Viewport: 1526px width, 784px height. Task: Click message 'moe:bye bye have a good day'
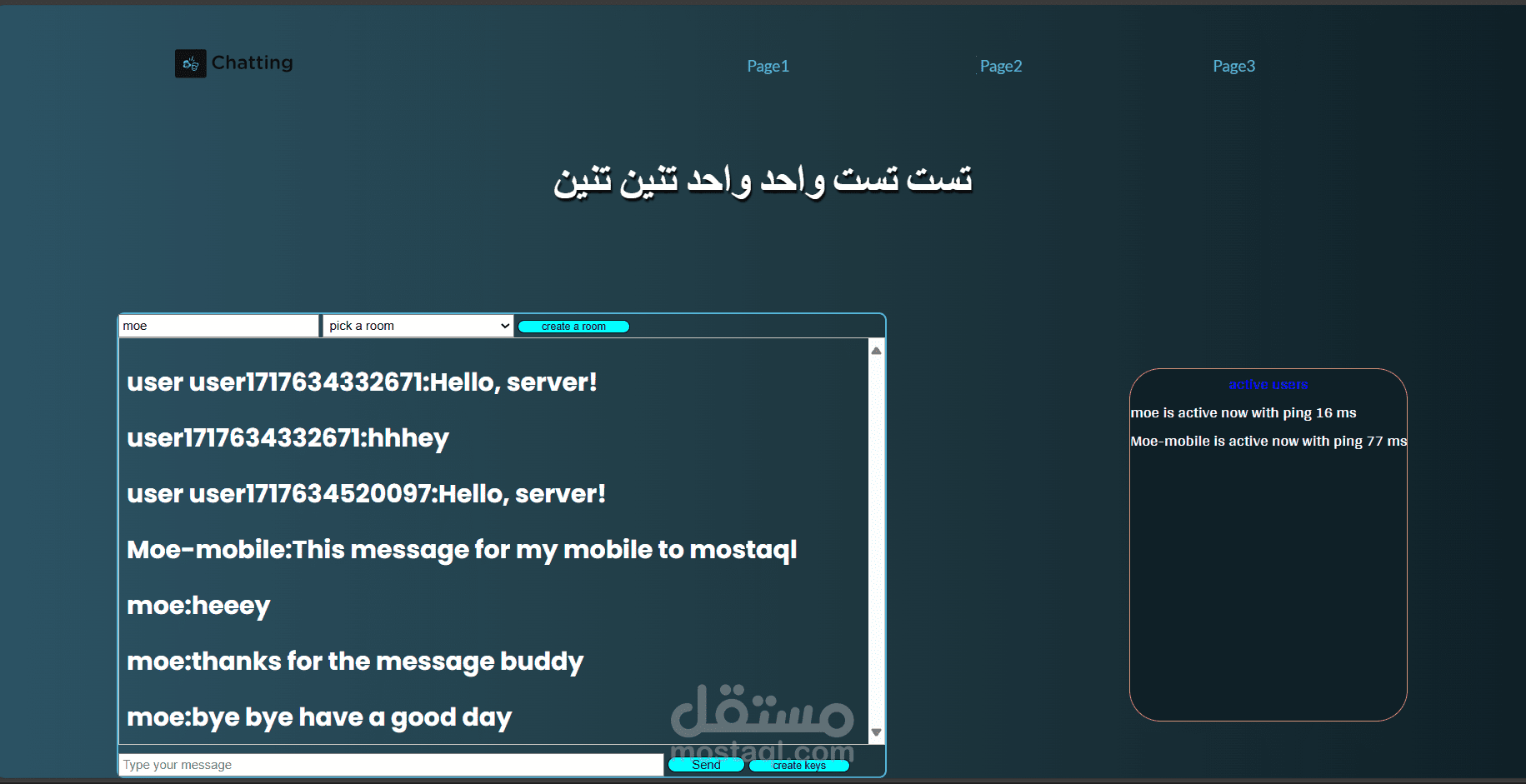319,717
